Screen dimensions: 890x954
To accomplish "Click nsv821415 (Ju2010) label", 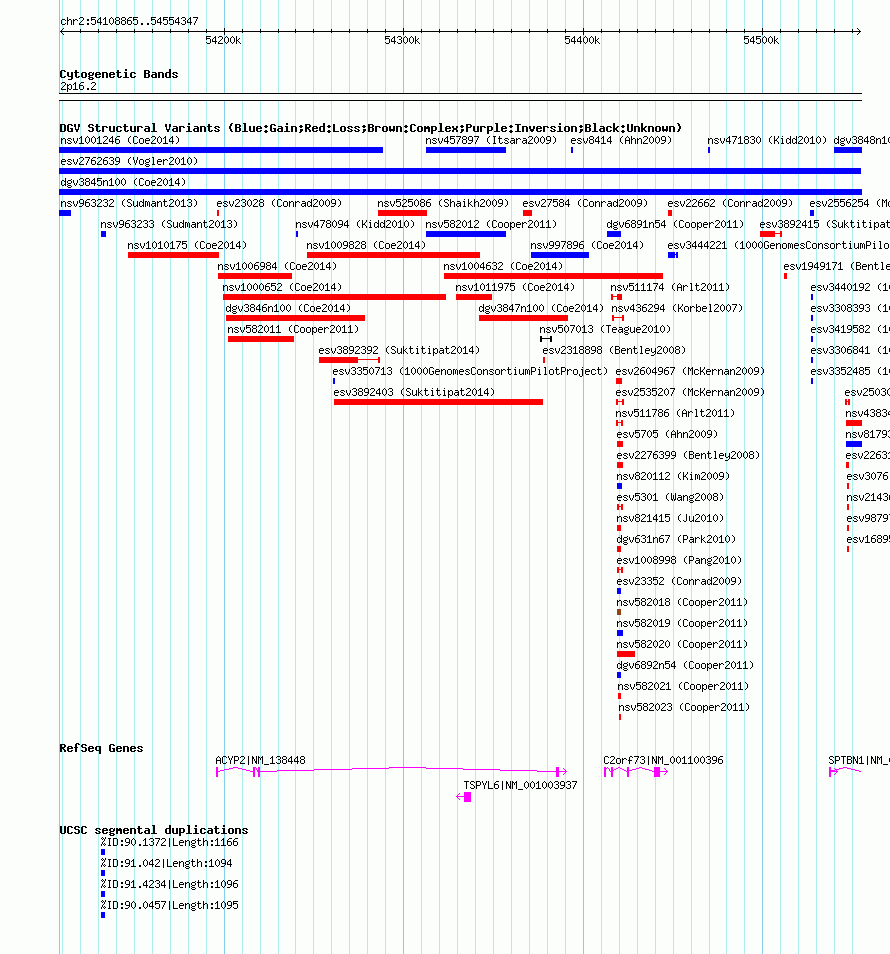I will [670, 518].
